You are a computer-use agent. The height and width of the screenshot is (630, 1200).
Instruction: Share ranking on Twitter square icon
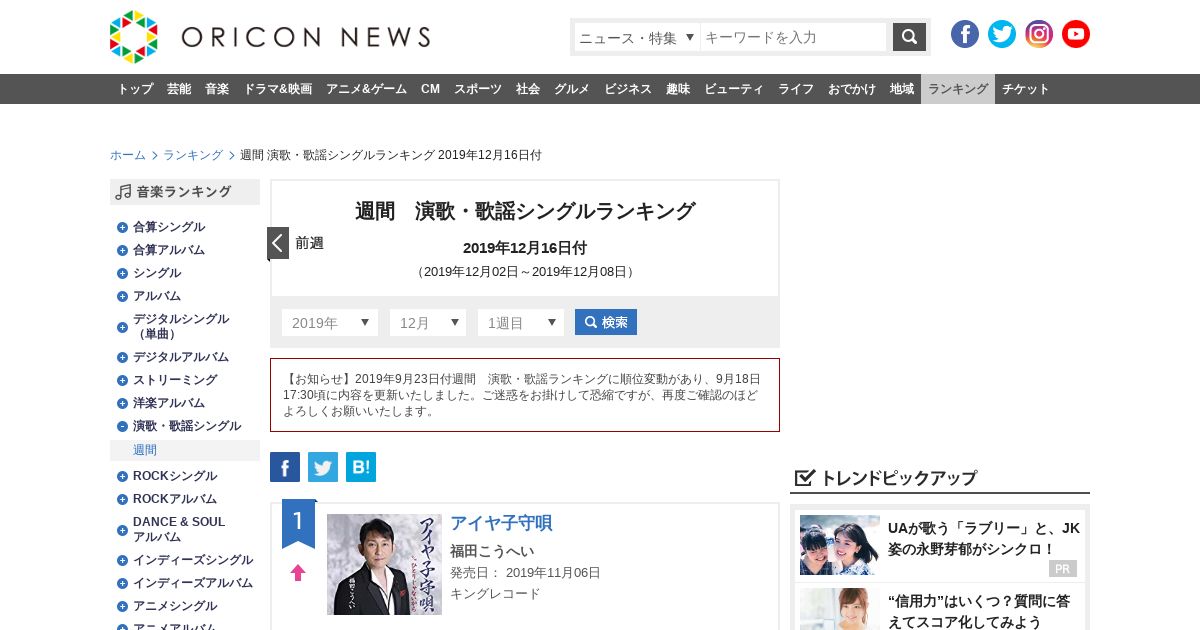(323, 467)
